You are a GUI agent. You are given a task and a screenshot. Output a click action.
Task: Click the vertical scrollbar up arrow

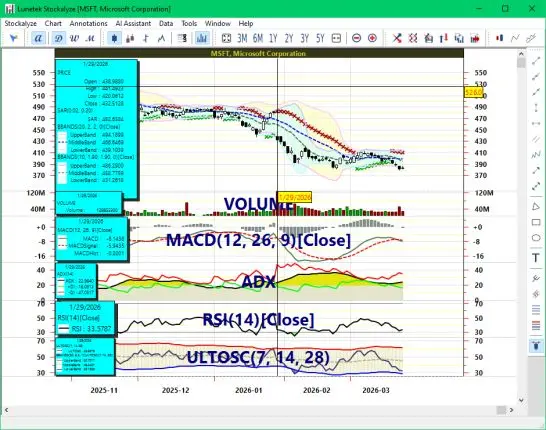(521, 54)
